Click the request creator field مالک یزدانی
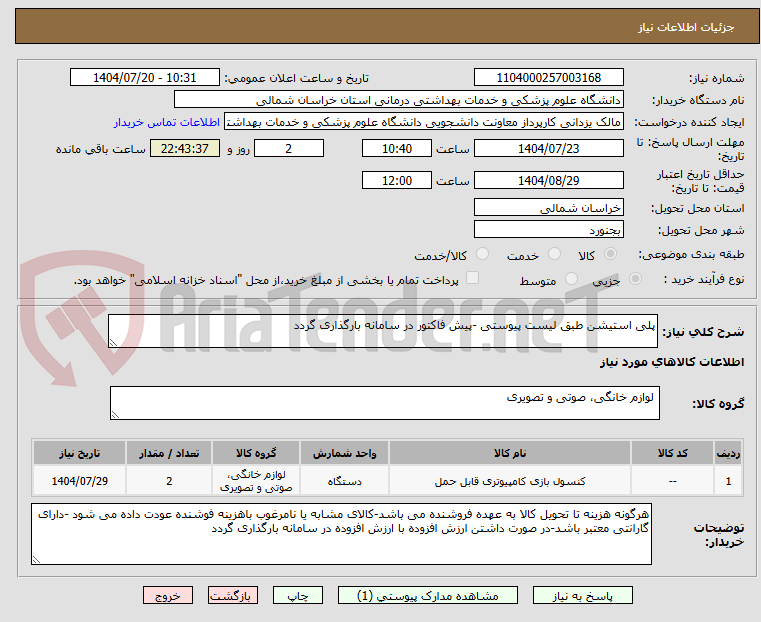Screen dimensions: 761x622 click(x=424, y=122)
